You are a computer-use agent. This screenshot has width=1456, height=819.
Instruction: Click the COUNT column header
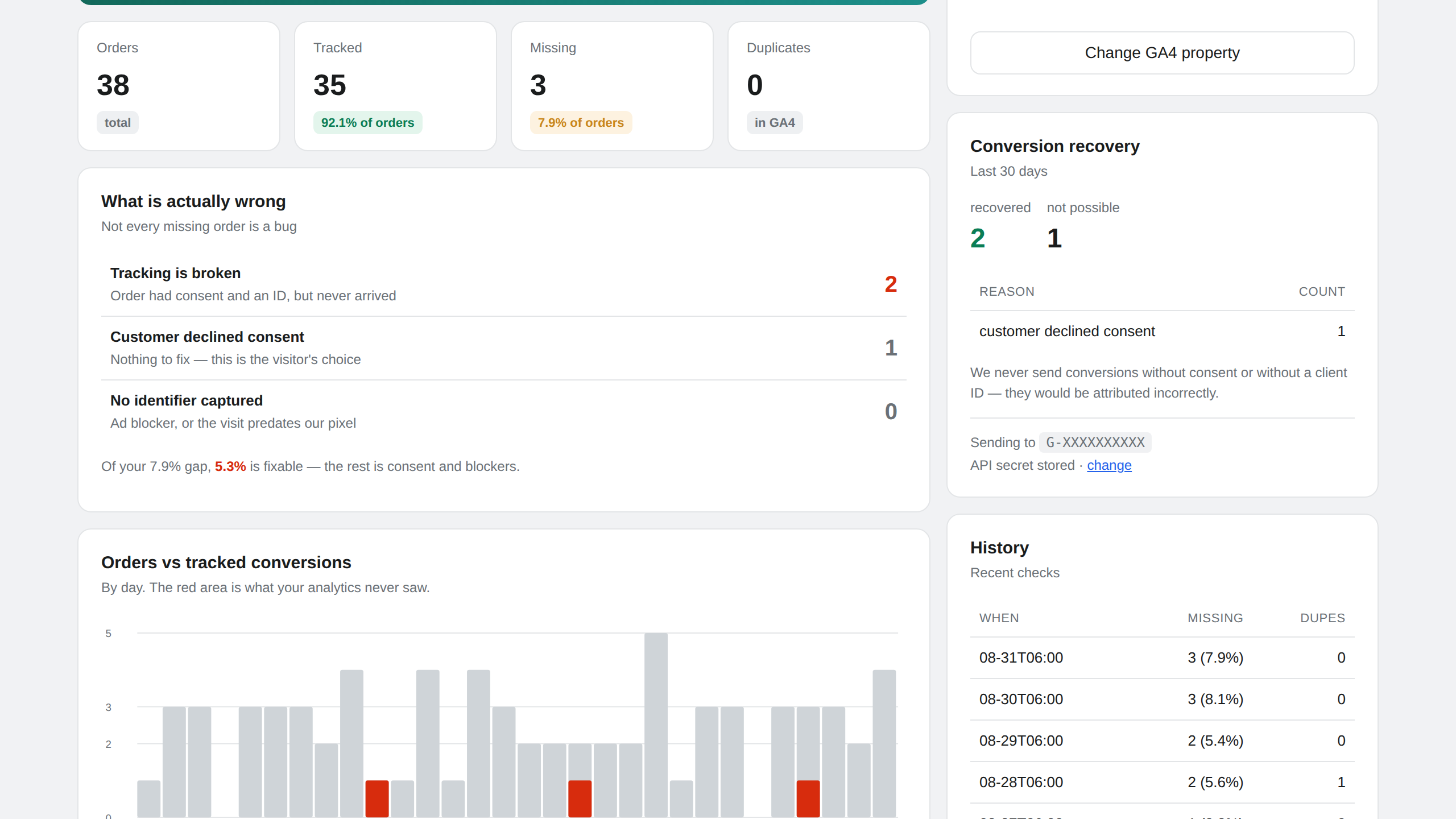coord(1322,292)
